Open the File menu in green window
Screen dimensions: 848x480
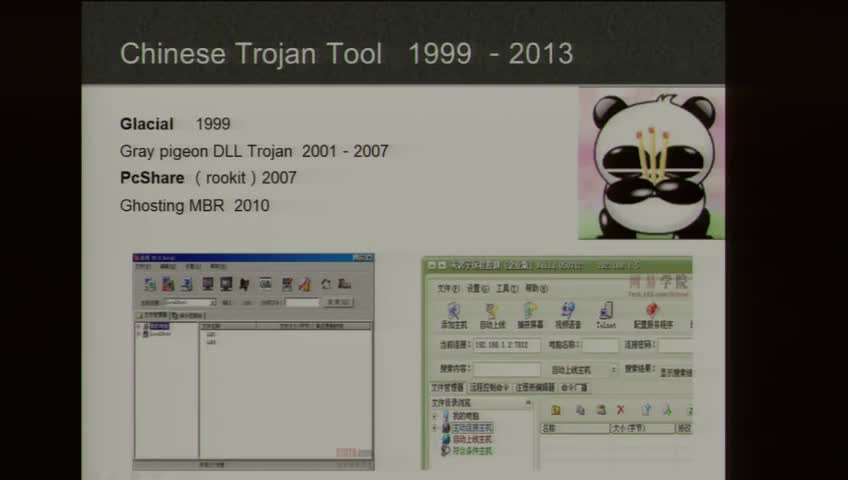pyautogui.click(x=448, y=289)
